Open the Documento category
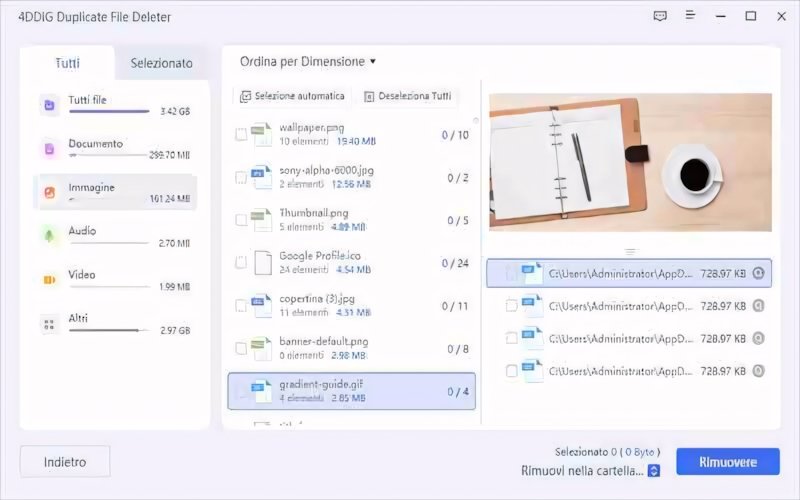 [x=115, y=149]
